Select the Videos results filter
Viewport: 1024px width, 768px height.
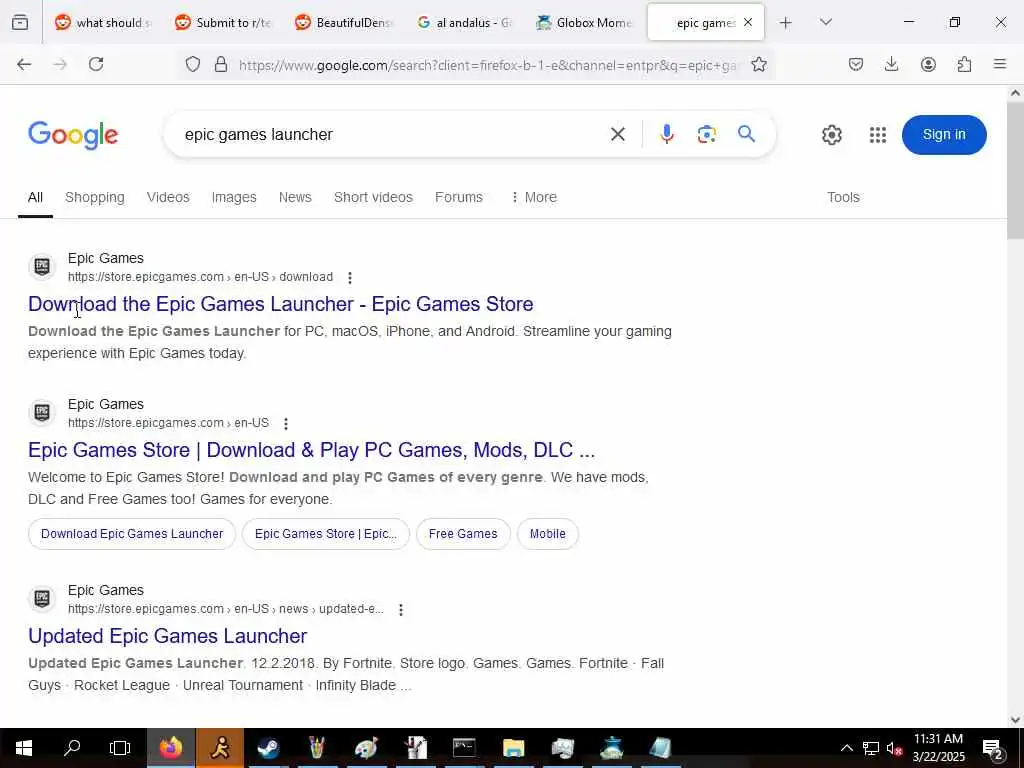coord(168,197)
